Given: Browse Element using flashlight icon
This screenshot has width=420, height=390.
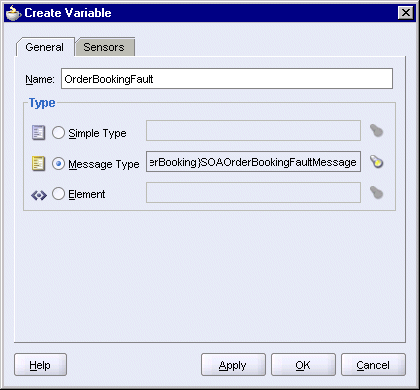Looking at the screenshot, I should coord(377,193).
